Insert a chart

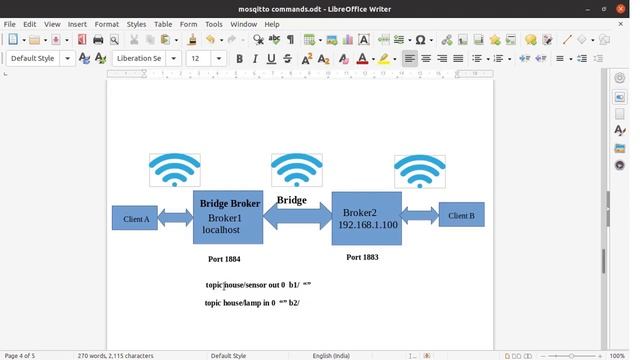[348, 40]
